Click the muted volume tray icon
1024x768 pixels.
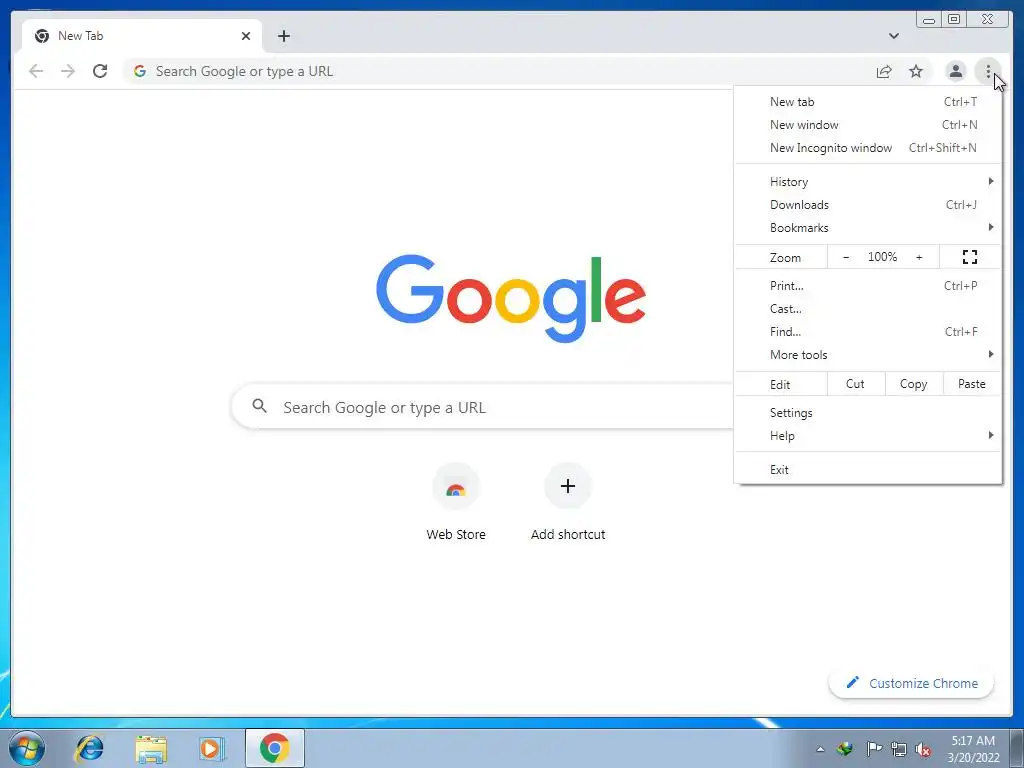click(923, 749)
